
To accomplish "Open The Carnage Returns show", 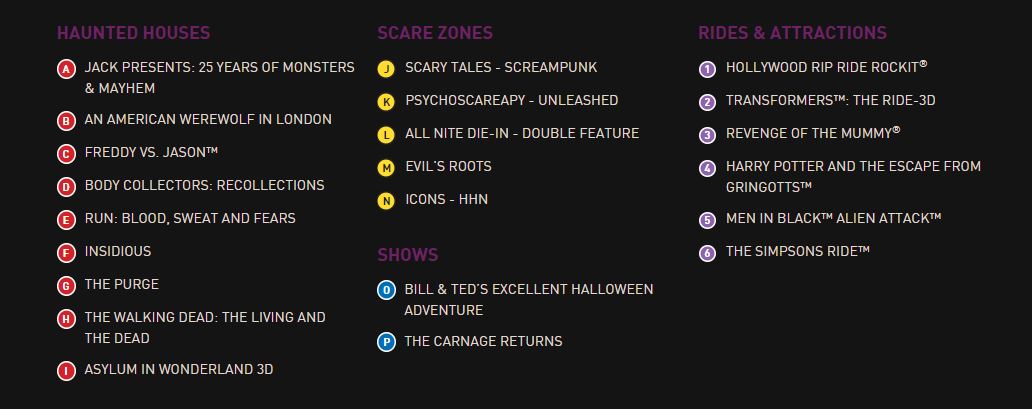I will pos(484,341).
